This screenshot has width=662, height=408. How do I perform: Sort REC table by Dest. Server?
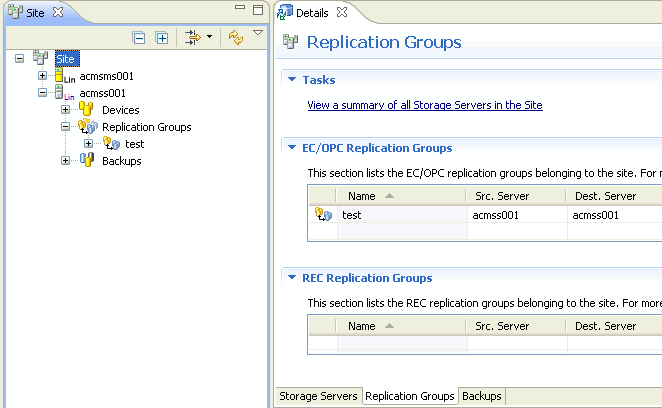point(614,326)
